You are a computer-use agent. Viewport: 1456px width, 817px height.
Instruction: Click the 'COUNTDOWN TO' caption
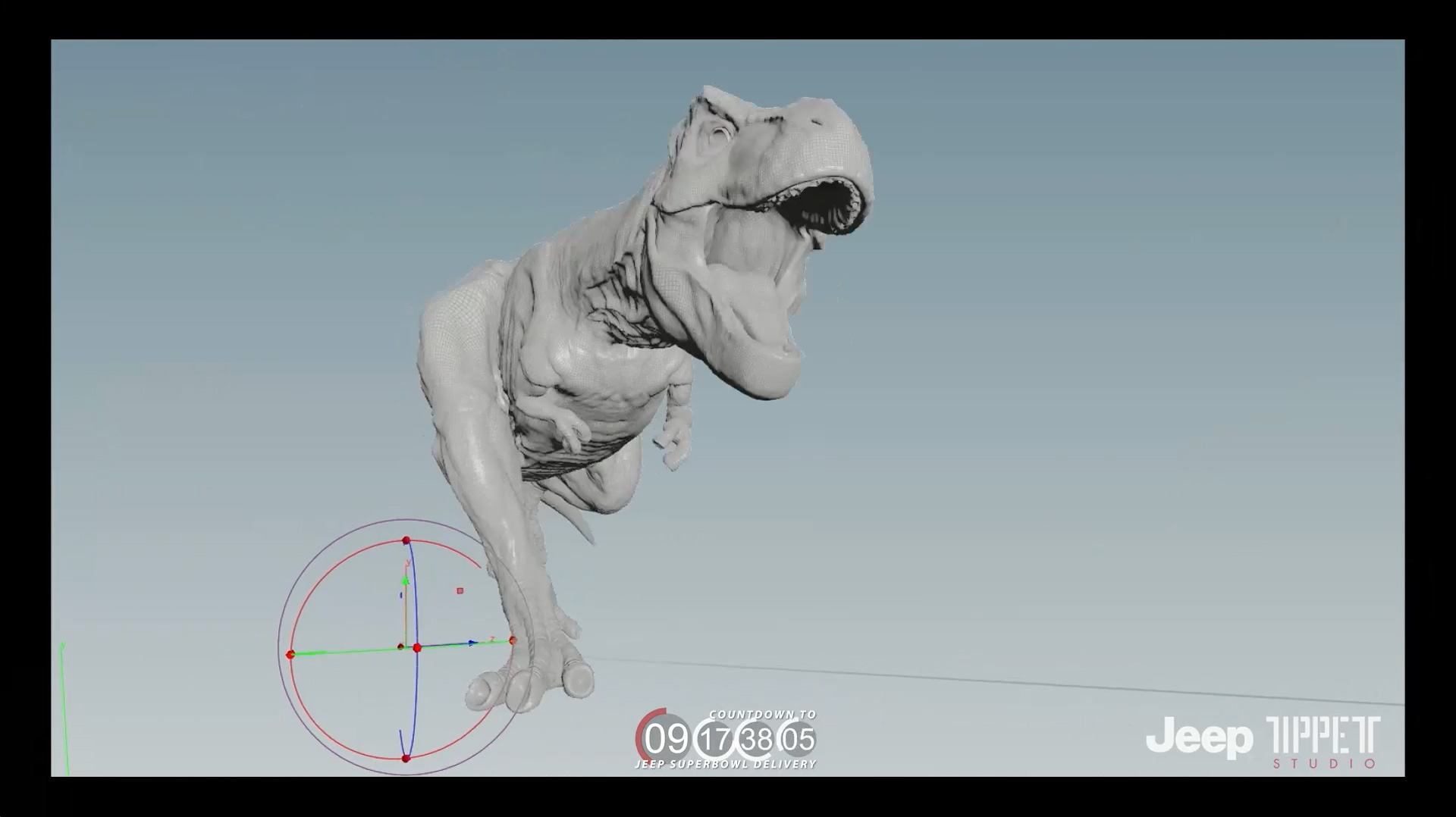[x=763, y=715]
